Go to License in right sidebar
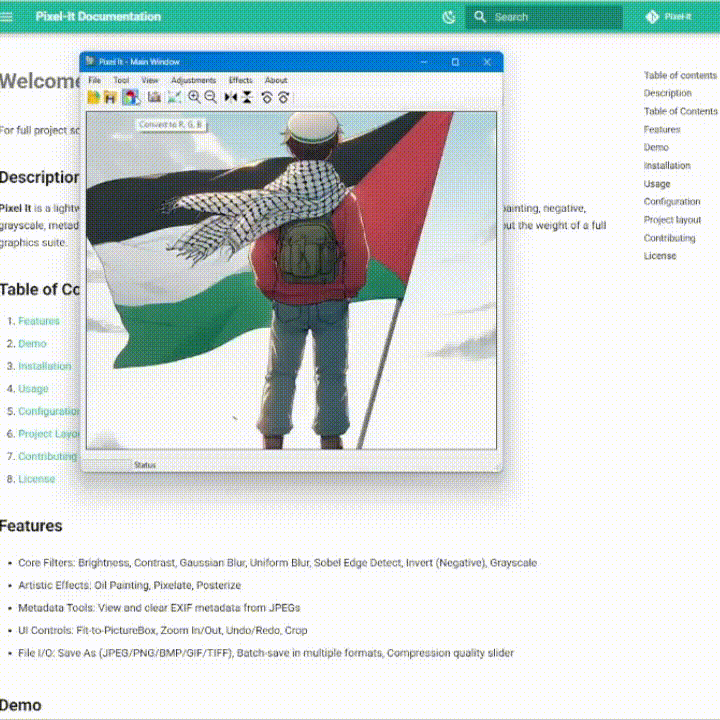Viewport: 720px width, 720px height. tap(660, 256)
